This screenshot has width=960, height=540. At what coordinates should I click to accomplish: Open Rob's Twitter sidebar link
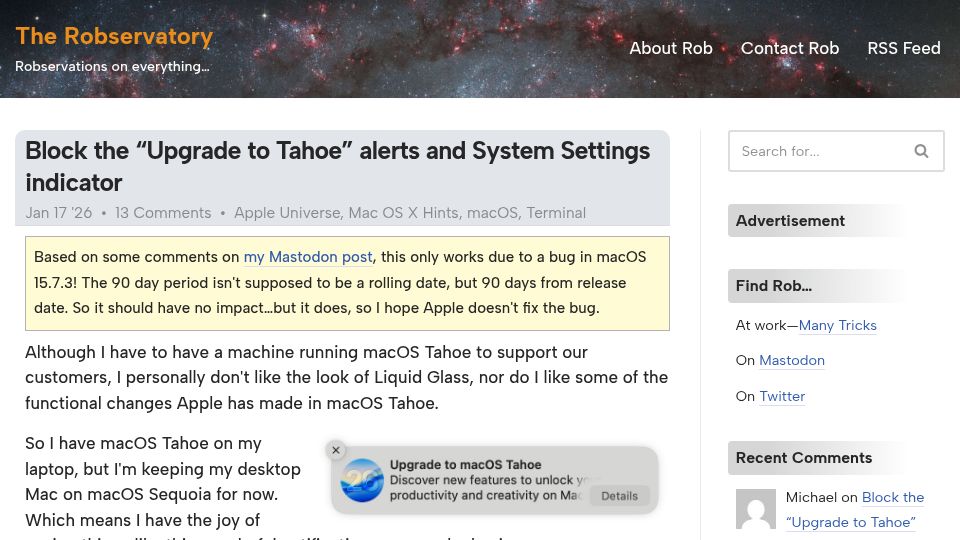782,397
